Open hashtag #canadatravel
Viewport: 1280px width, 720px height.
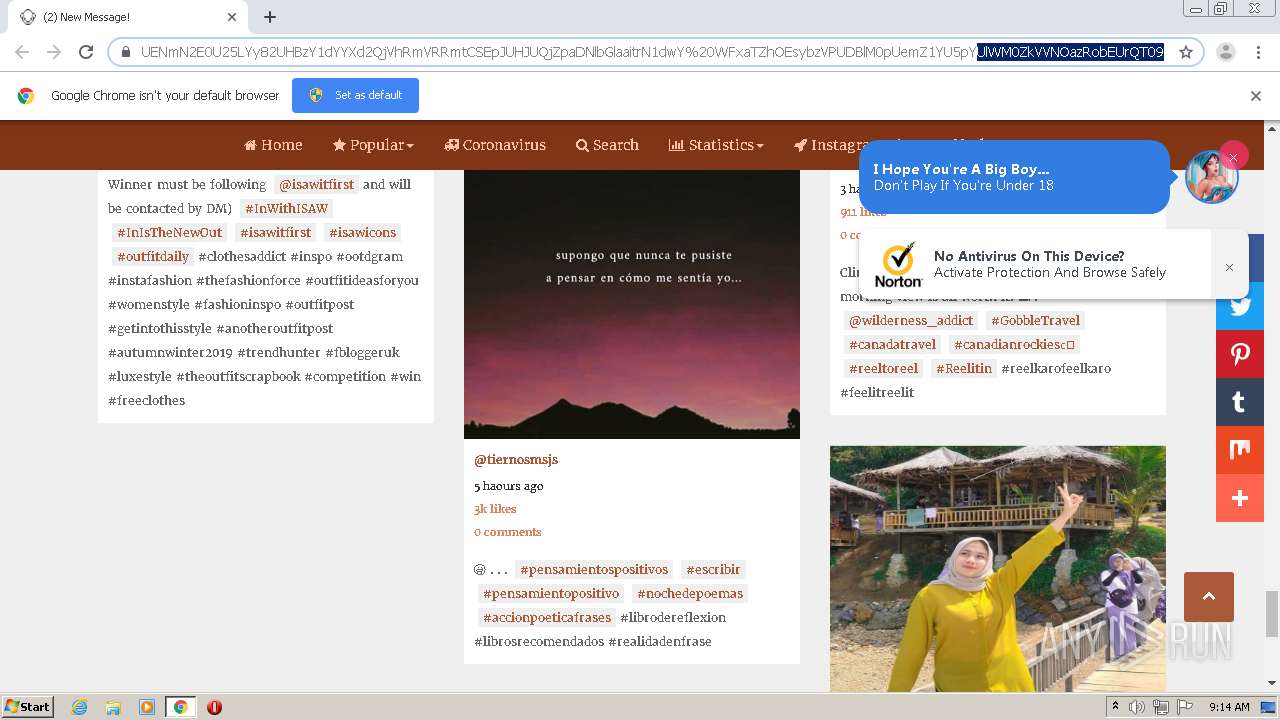click(x=892, y=344)
